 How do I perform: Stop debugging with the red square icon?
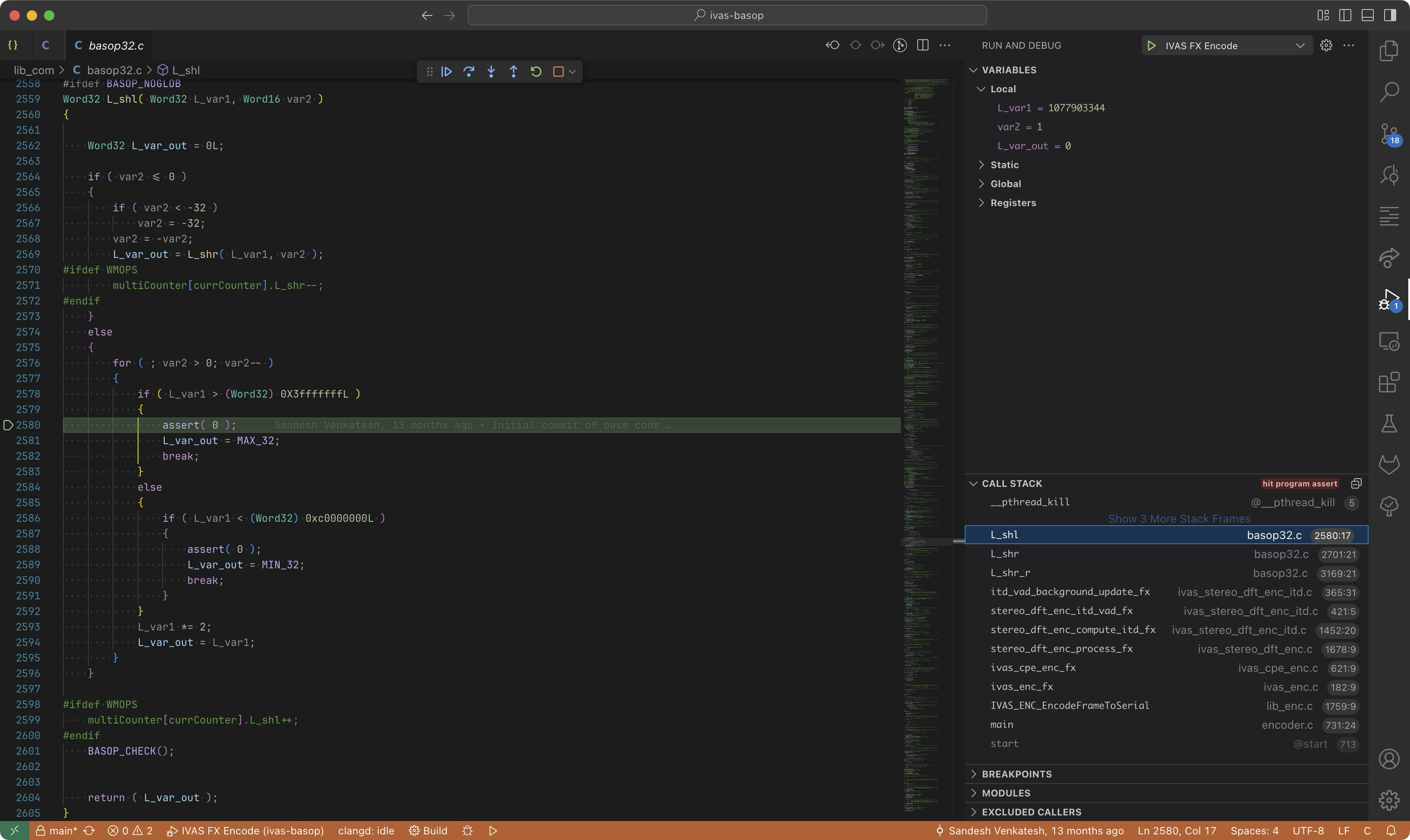[x=558, y=71]
